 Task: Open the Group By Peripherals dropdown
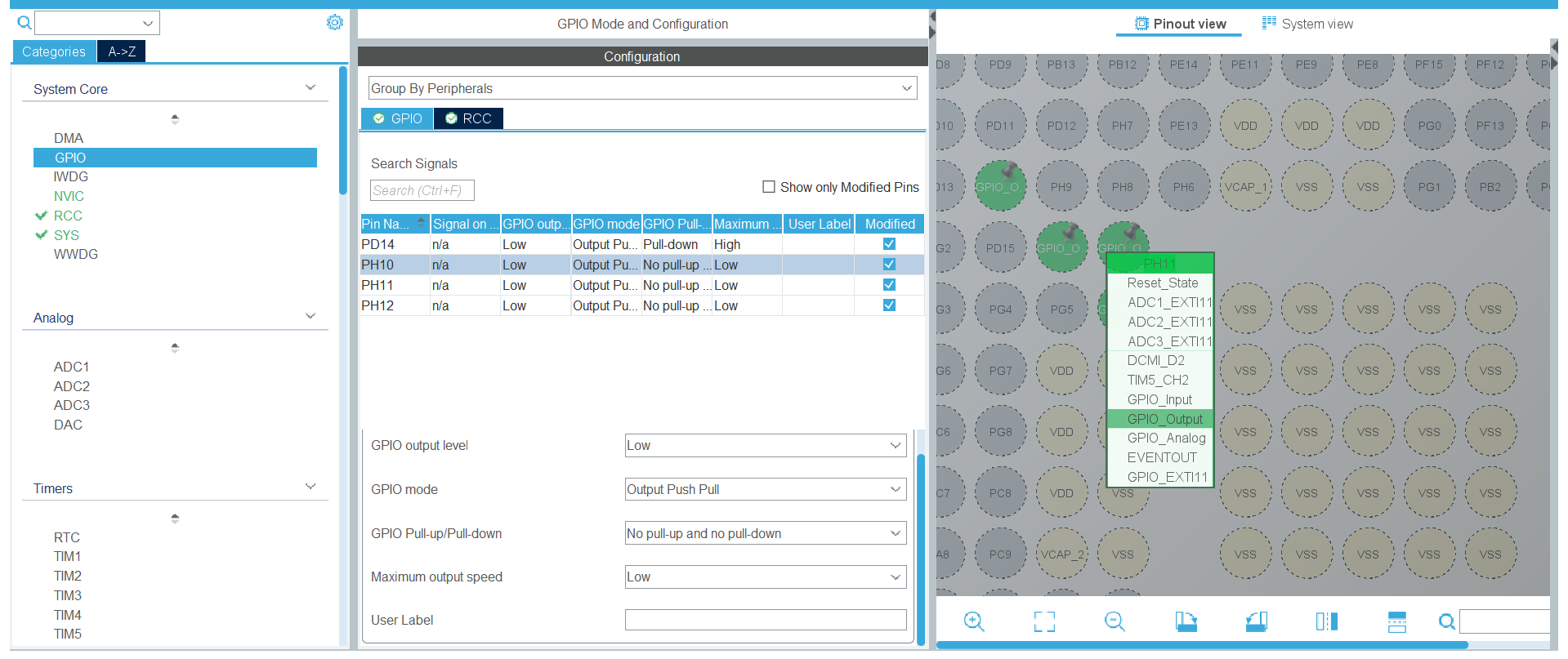[x=642, y=88]
